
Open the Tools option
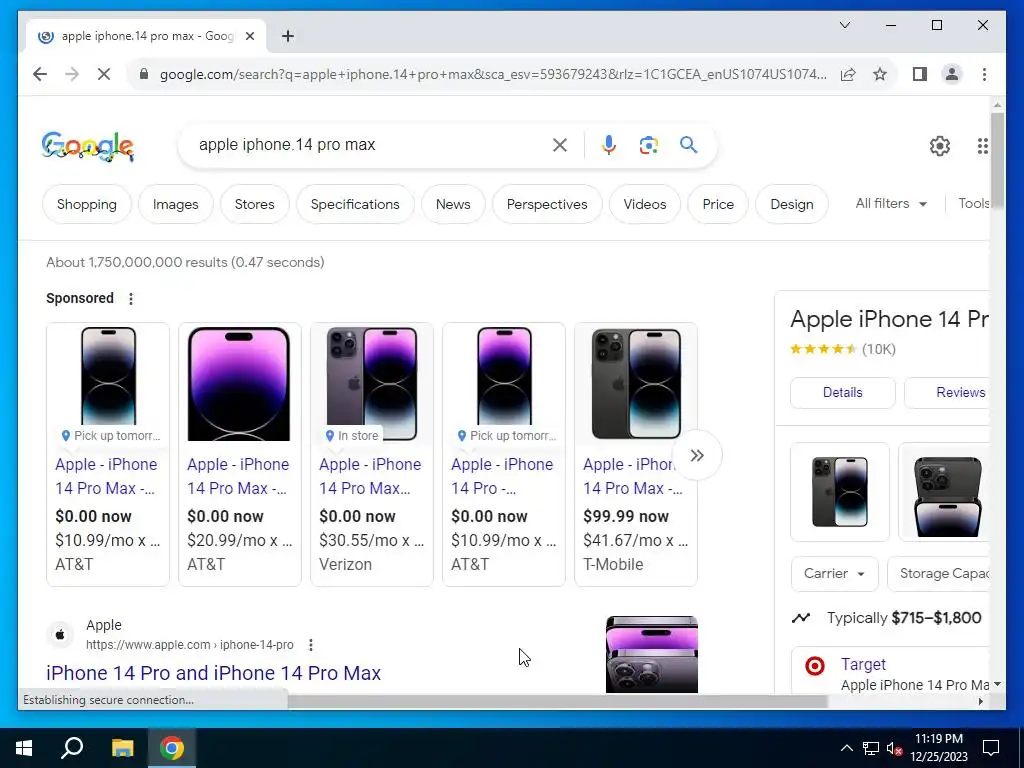(973, 204)
